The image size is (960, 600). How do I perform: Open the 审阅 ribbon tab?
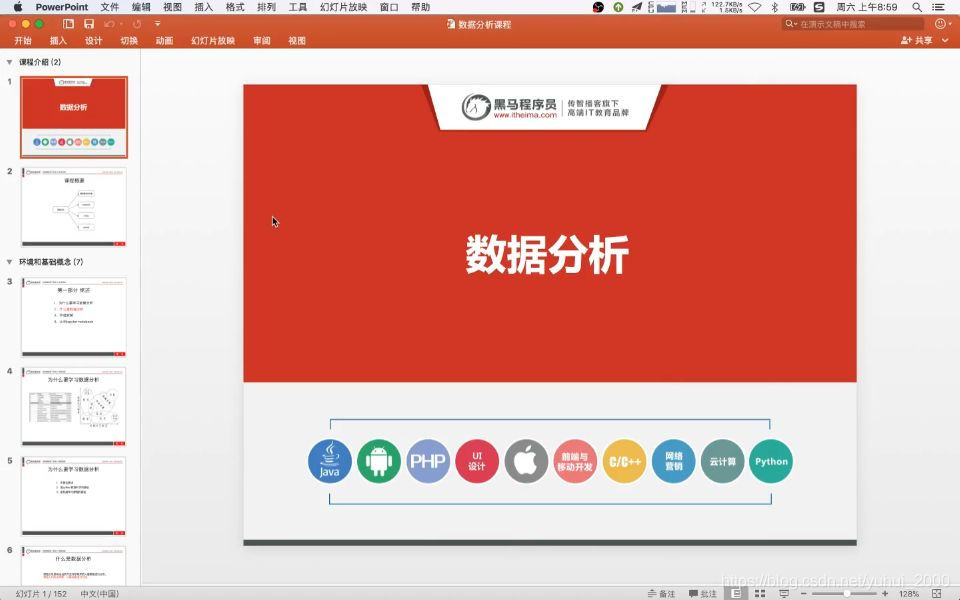(x=261, y=40)
